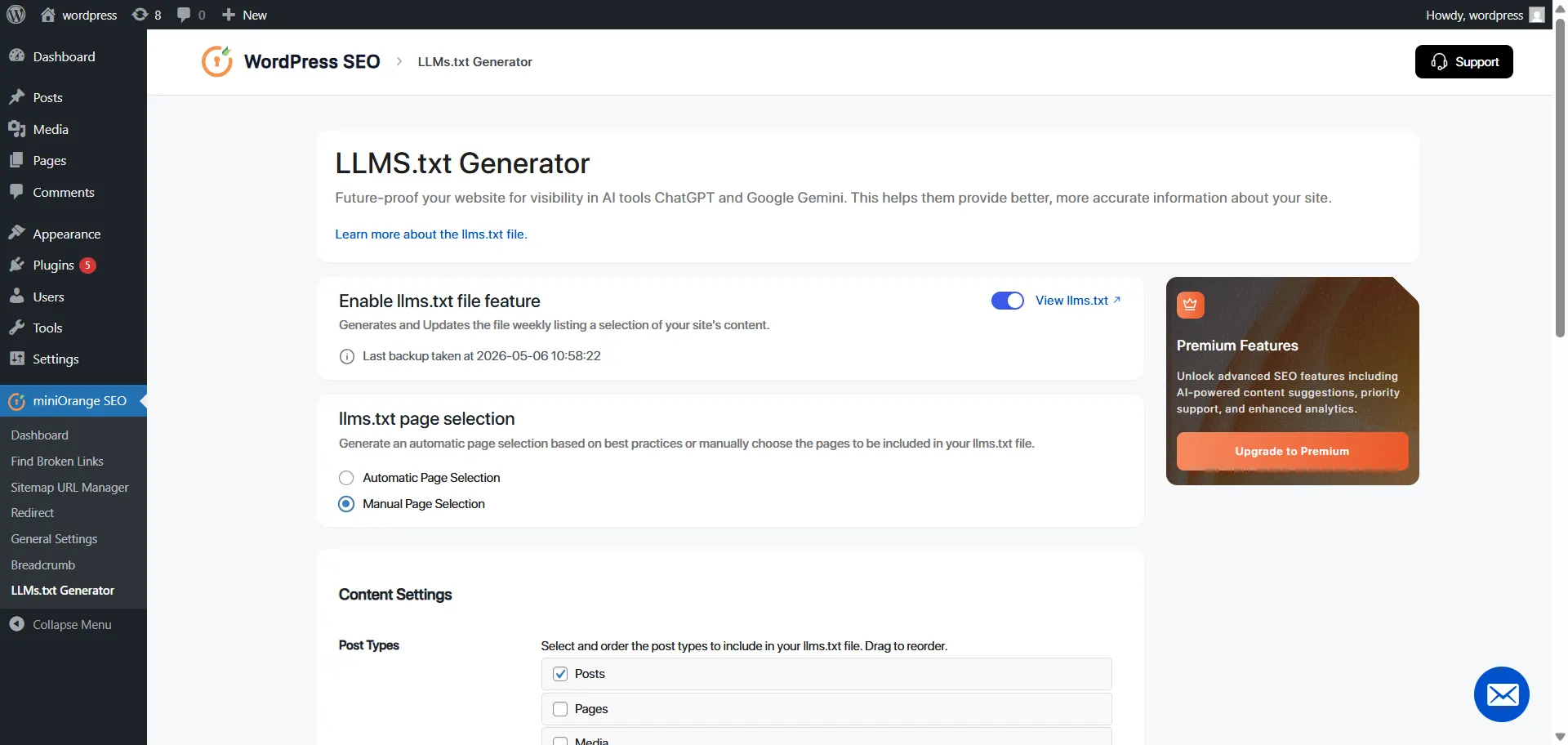Screen dimensions: 1568x745
Task: Open the Redirect submenu item
Action: [x=33, y=513]
